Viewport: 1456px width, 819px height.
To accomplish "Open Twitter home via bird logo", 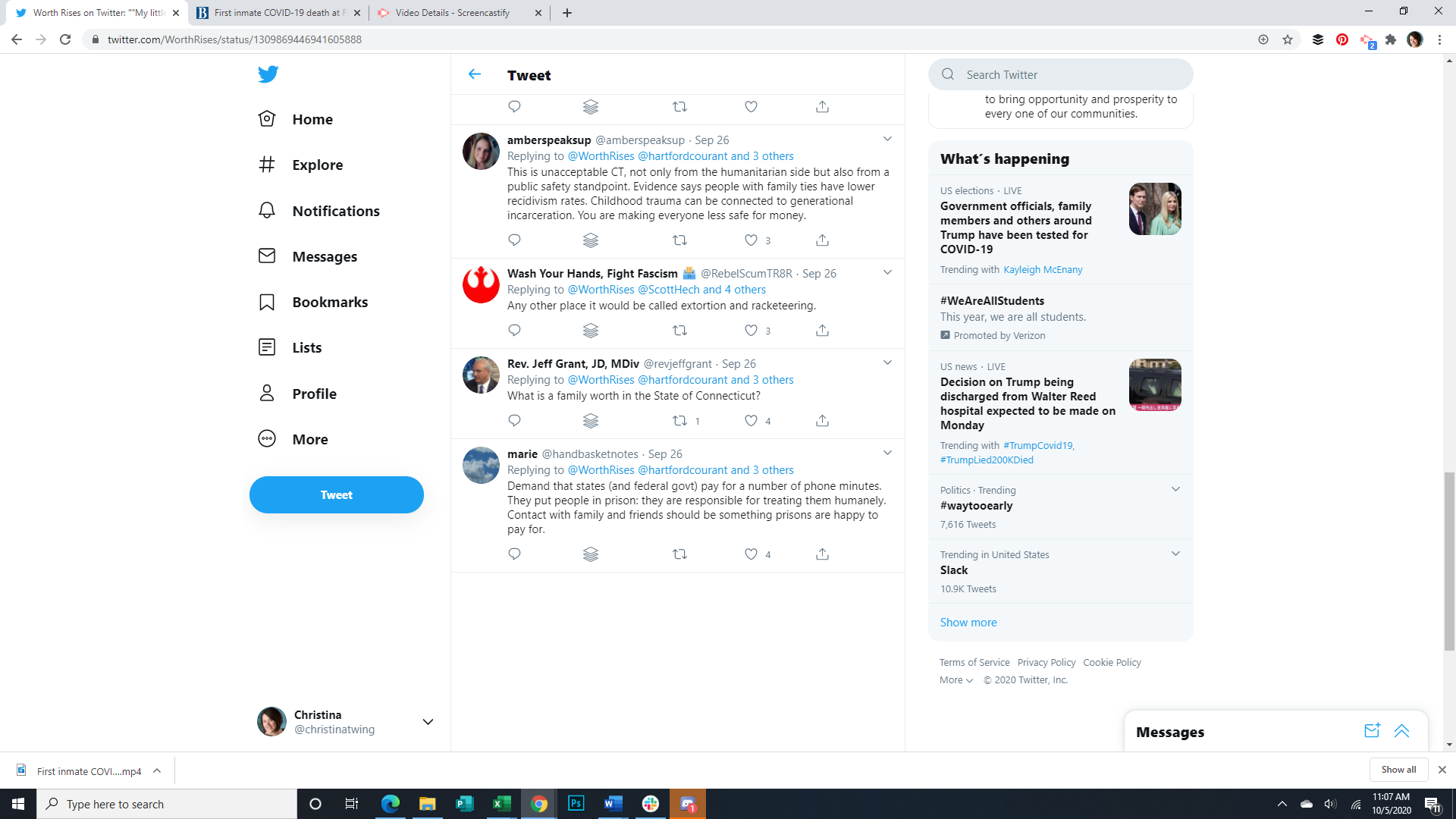I will [x=268, y=74].
